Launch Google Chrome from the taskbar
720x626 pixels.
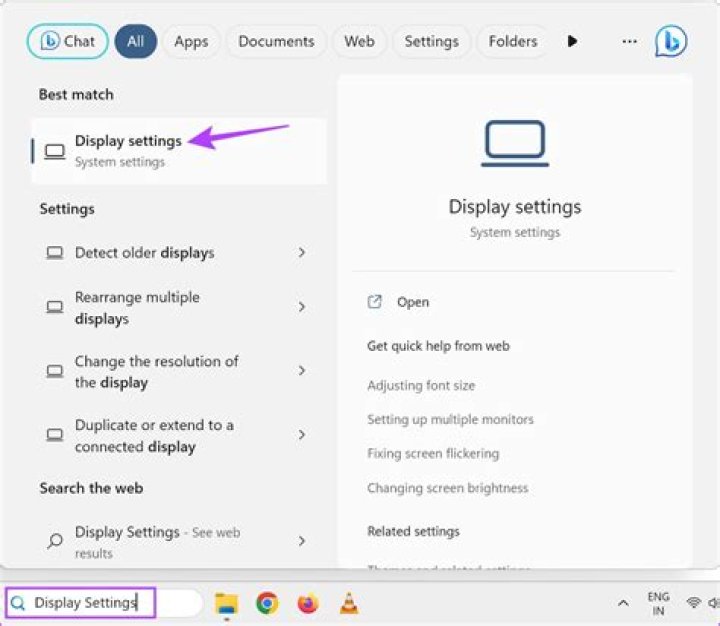pyautogui.click(x=267, y=603)
